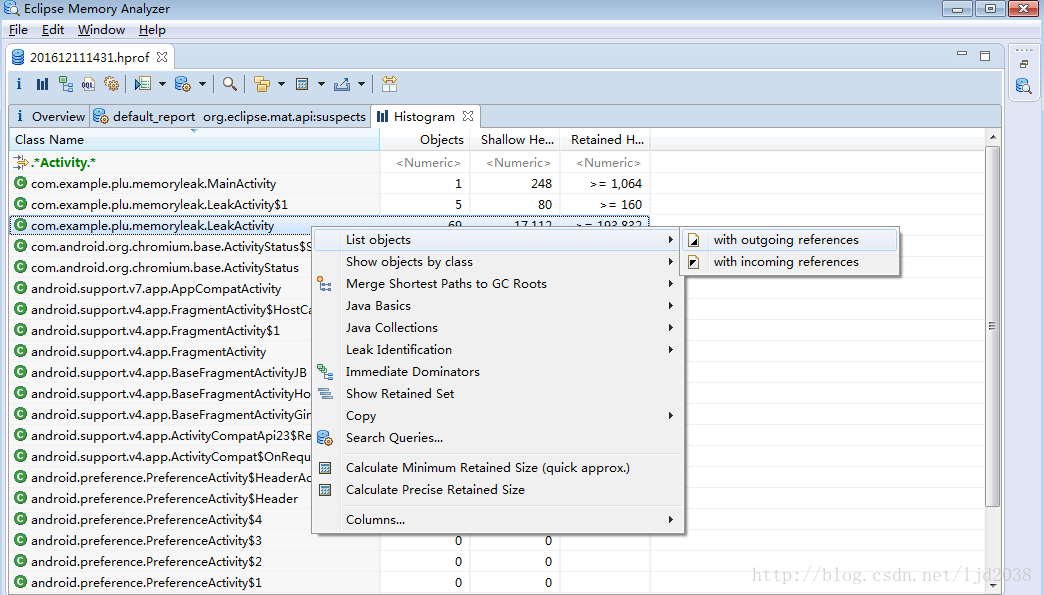The image size is (1044, 595).
Task: Select the com.example.plu.memoryleak.MainActivity row
Action: (329, 184)
